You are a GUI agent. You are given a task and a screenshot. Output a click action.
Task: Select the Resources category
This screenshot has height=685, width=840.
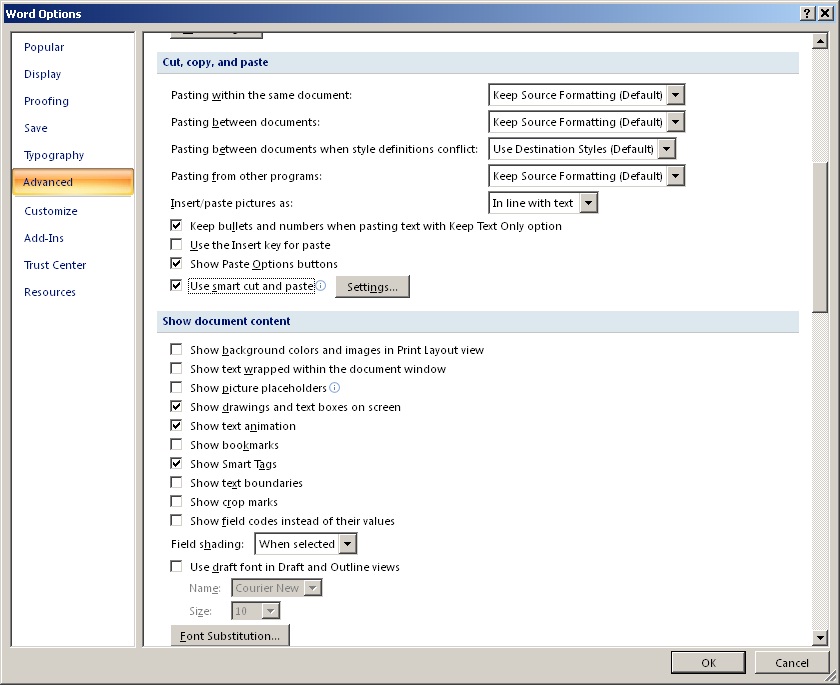point(50,292)
